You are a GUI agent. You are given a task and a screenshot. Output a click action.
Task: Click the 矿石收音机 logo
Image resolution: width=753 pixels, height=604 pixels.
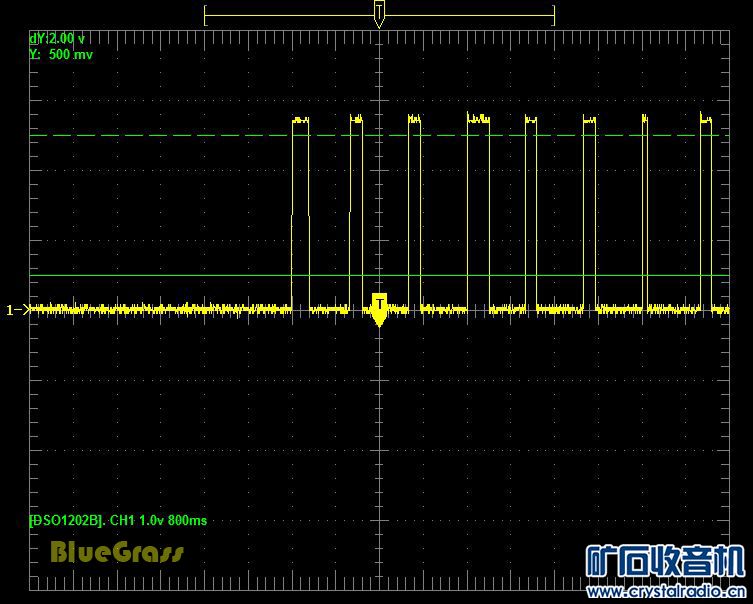665,561
